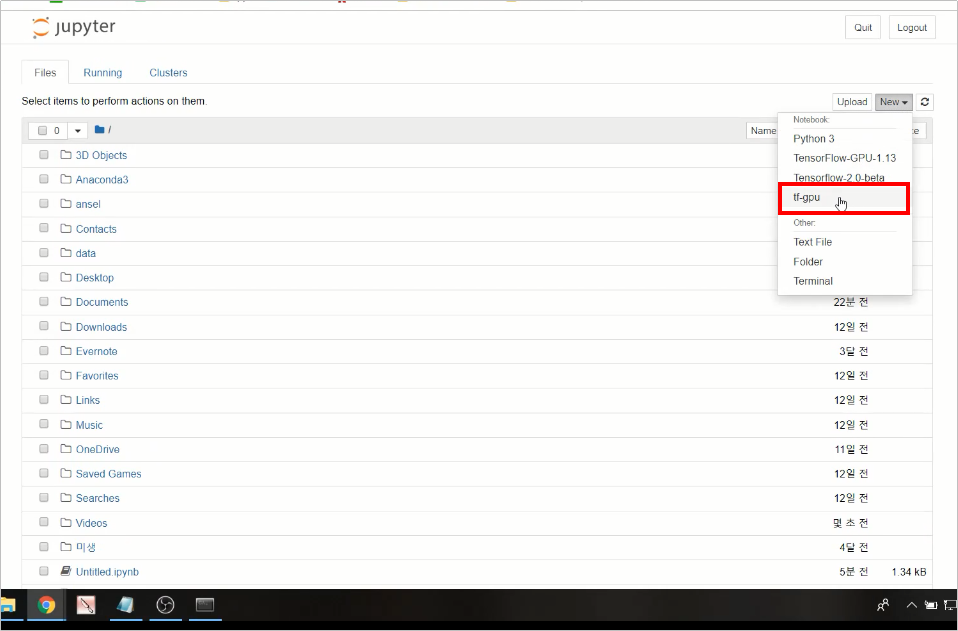The height and width of the screenshot is (631, 958).
Task: Open the 미생 folder link
Action: tap(86, 547)
